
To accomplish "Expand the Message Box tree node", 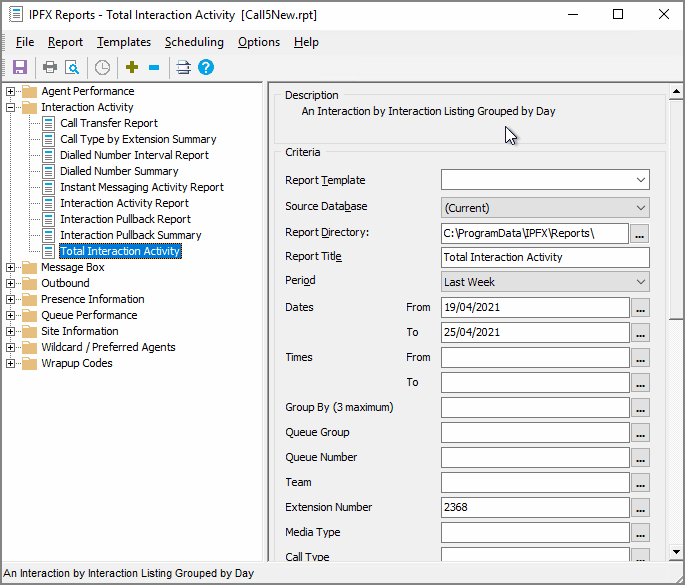I will (10, 267).
